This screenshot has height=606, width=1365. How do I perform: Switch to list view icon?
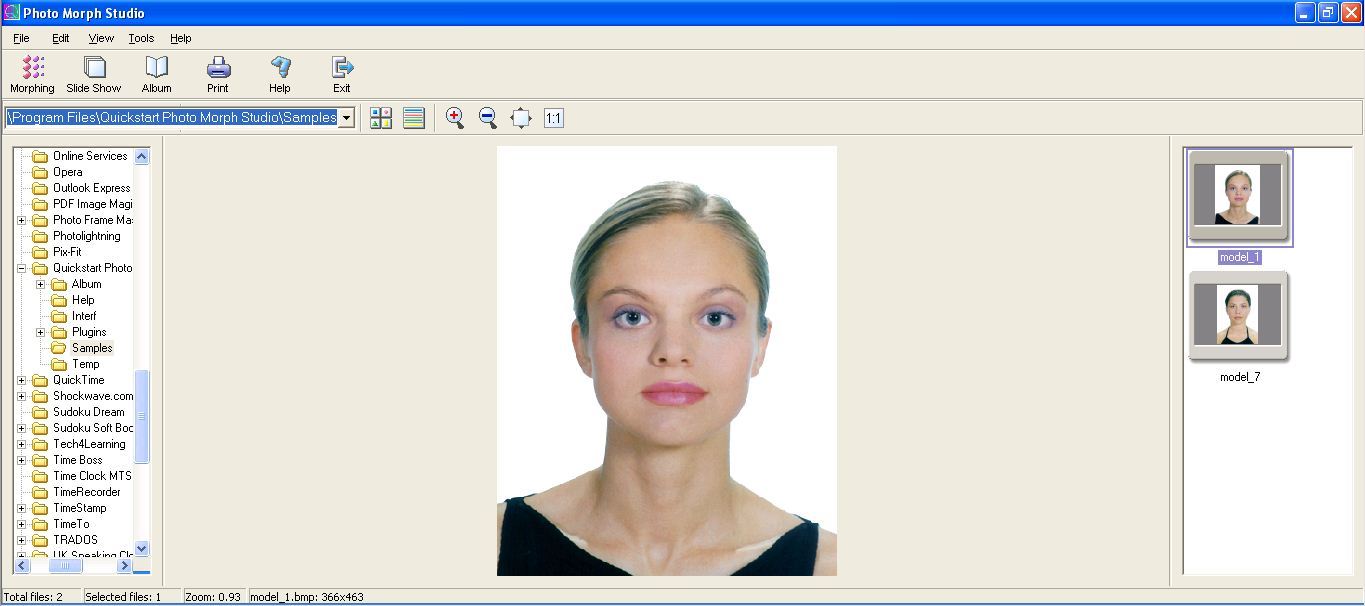click(x=414, y=118)
